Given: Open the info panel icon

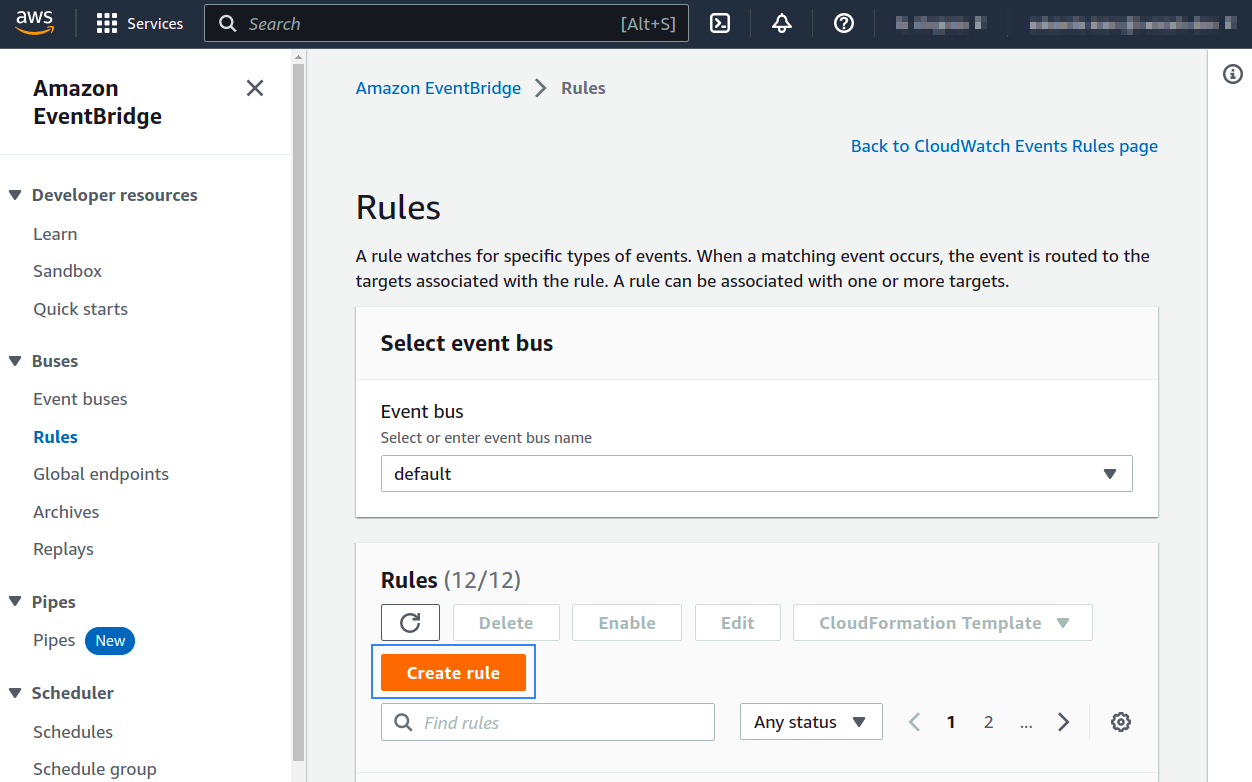Looking at the screenshot, I should [x=1233, y=74].
